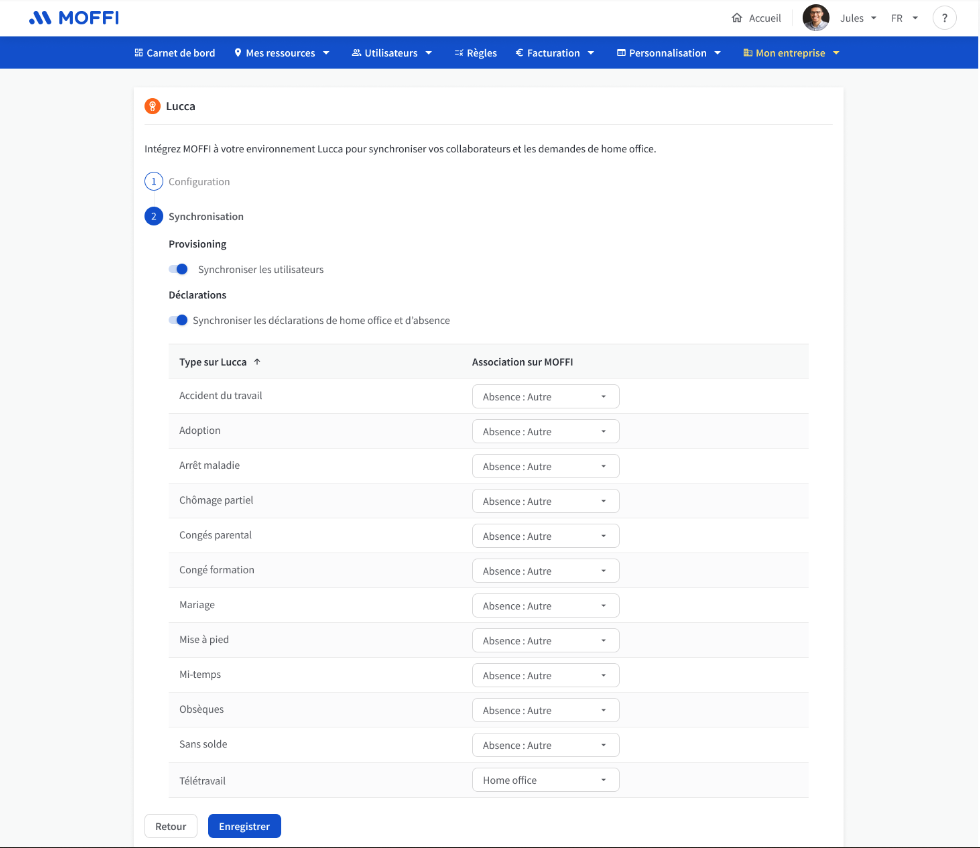The height and width of the screenshot is (848, 980).
Task: Click the Retour button
Action: tap(171, 826)
